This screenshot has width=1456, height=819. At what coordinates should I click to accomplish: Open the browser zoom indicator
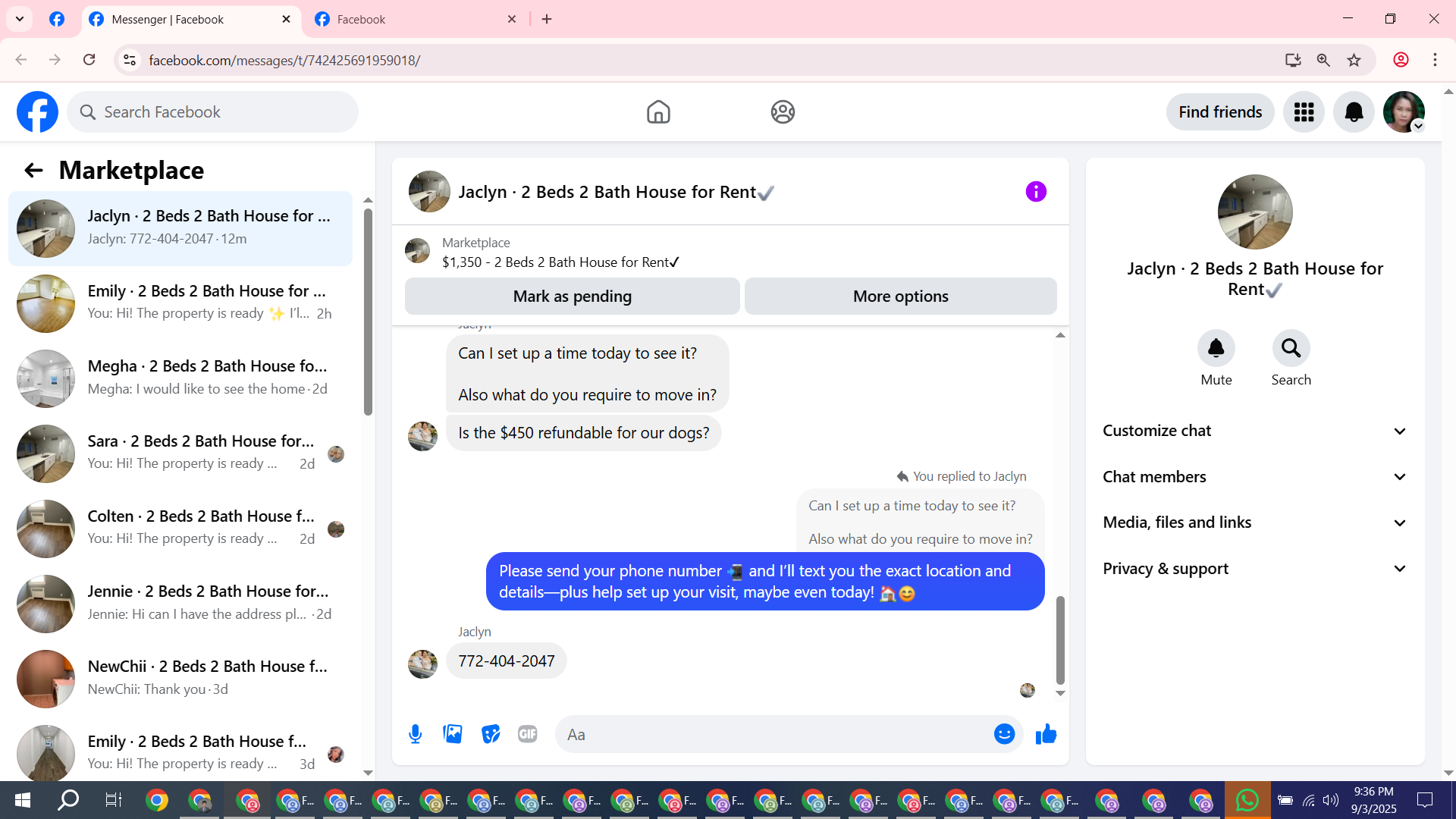coord(1323,60)
